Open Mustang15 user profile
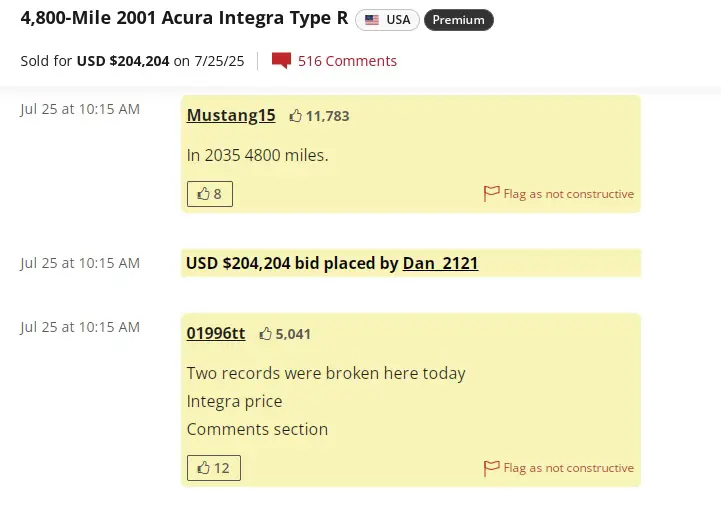 point(231,115)
